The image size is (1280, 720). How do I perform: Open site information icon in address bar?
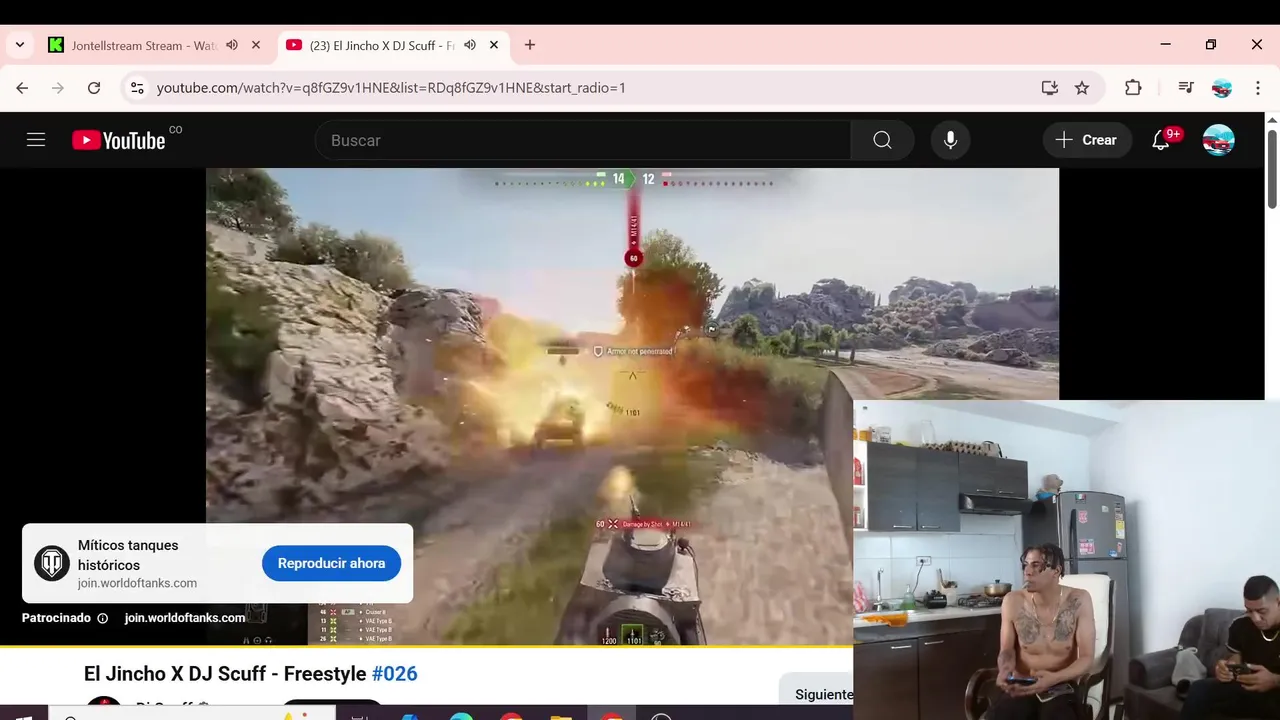[137, 88]
